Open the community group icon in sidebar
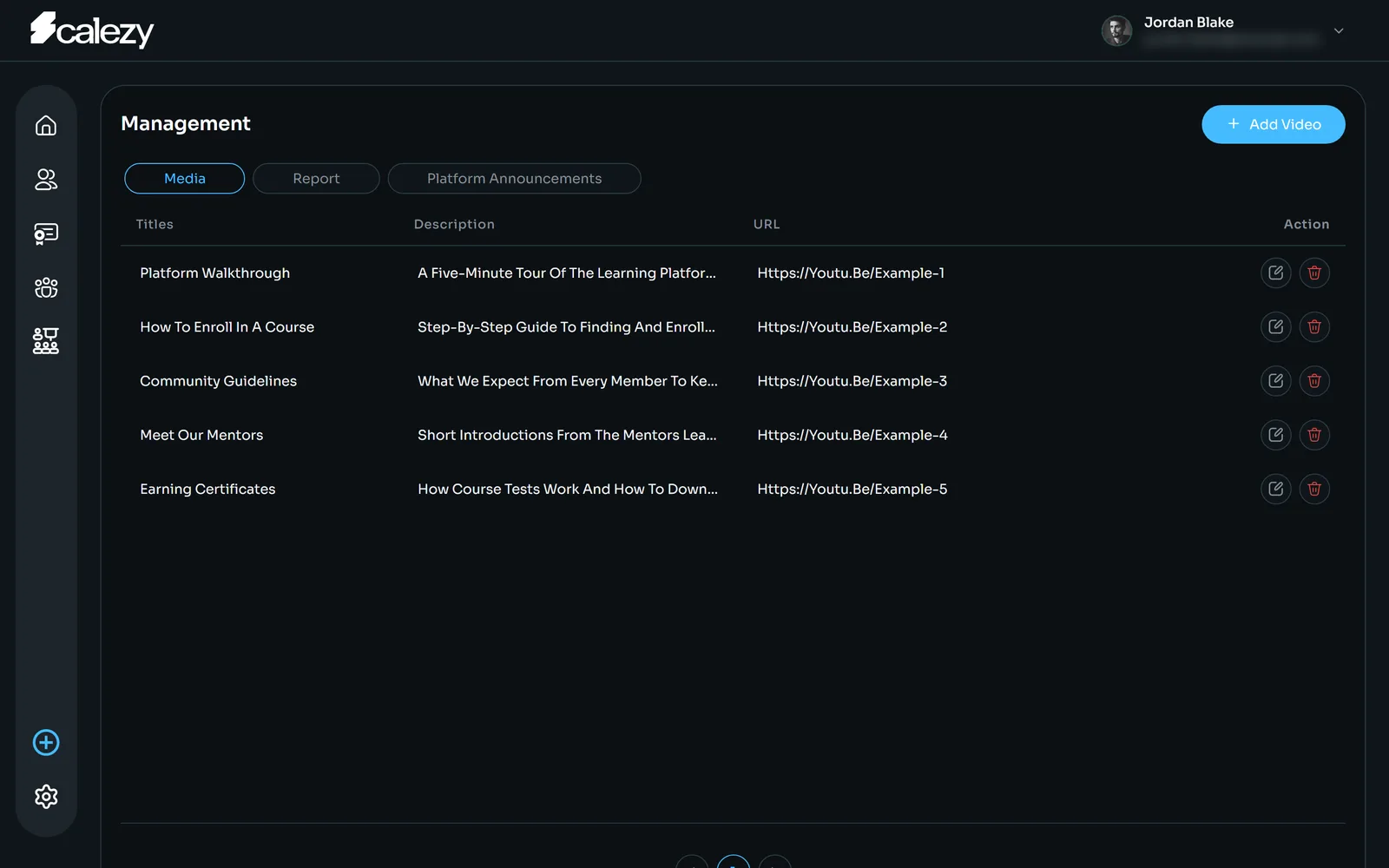The image size is (1389, 868). [46, 287]
